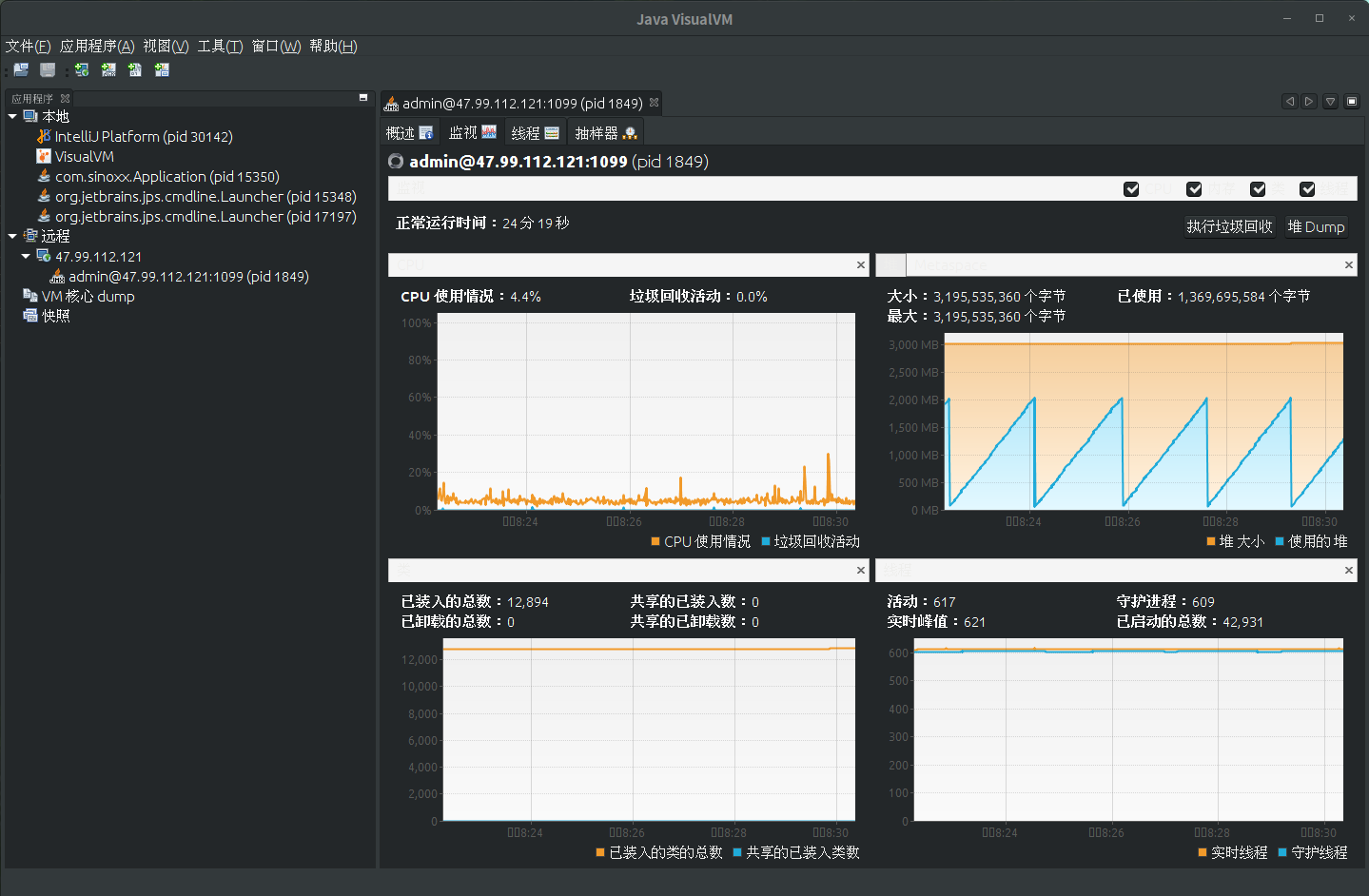
Task: Select the 快照 tree row
Action: 56,316
